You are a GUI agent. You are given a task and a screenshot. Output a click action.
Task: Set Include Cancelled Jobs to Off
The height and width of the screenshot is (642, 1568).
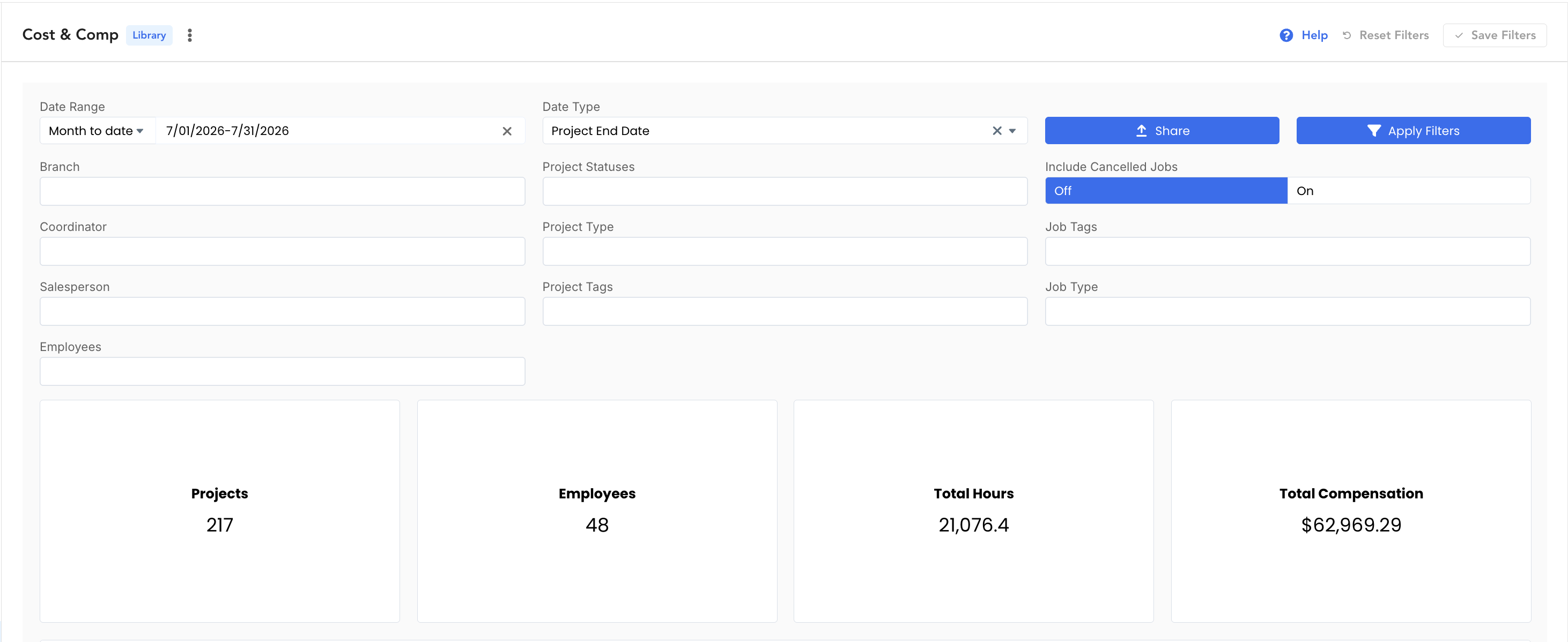point(1166,191)
